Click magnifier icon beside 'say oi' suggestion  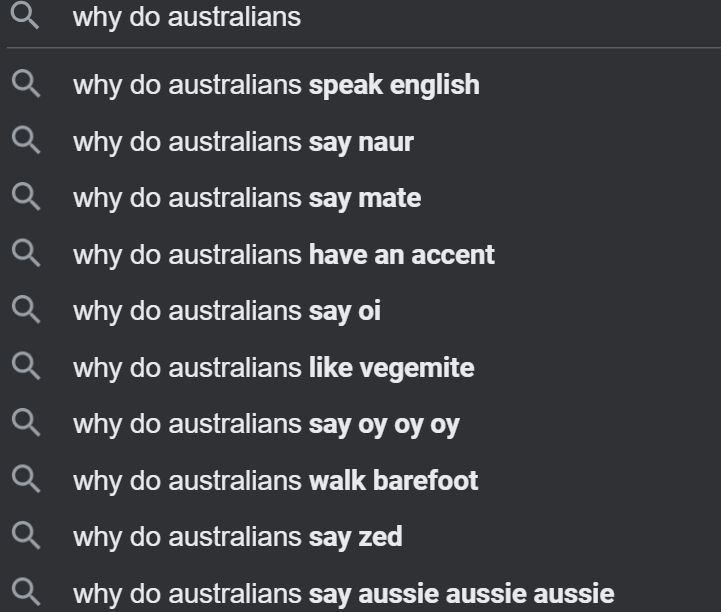point(26,309)
